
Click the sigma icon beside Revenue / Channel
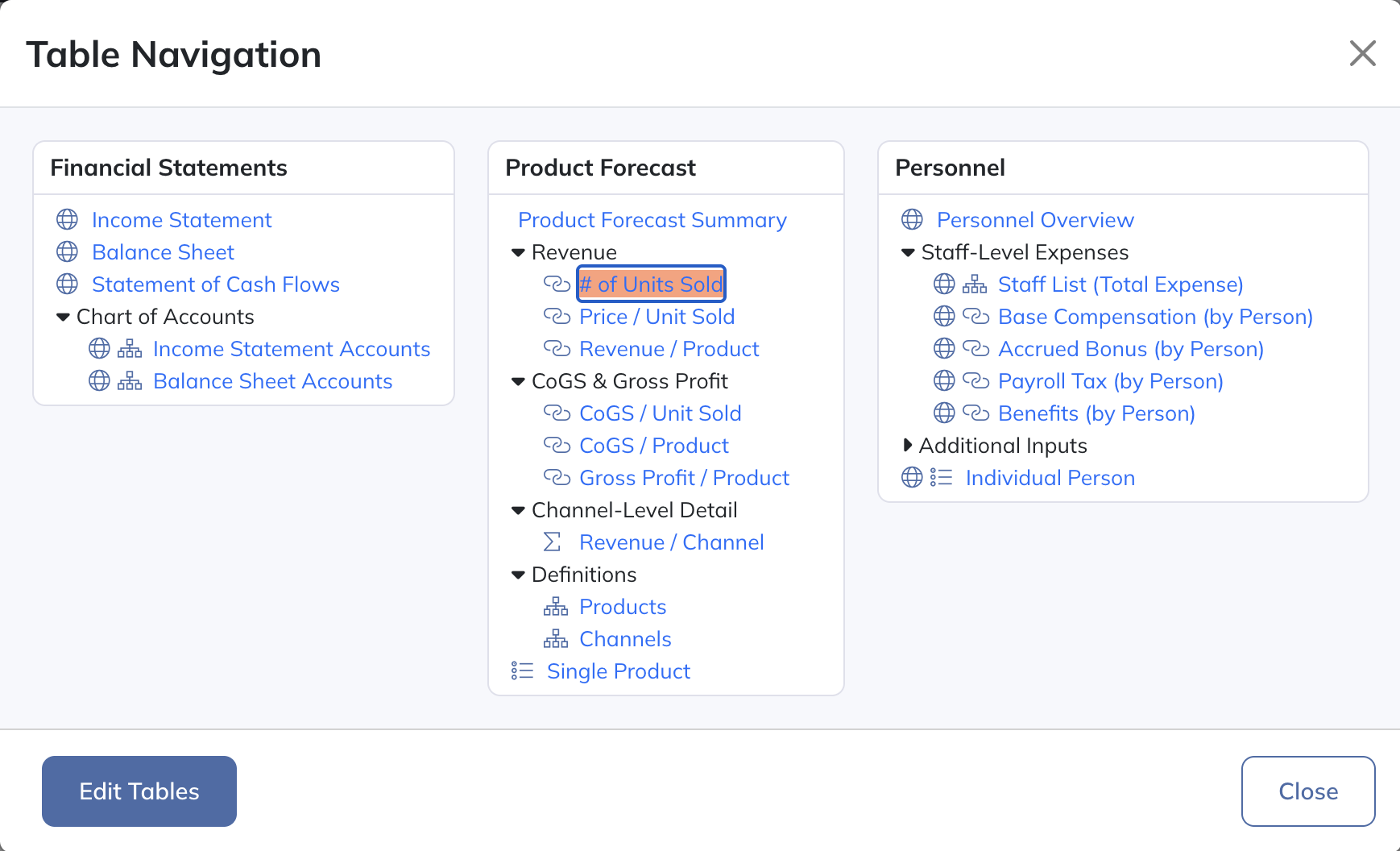(552, 542)
